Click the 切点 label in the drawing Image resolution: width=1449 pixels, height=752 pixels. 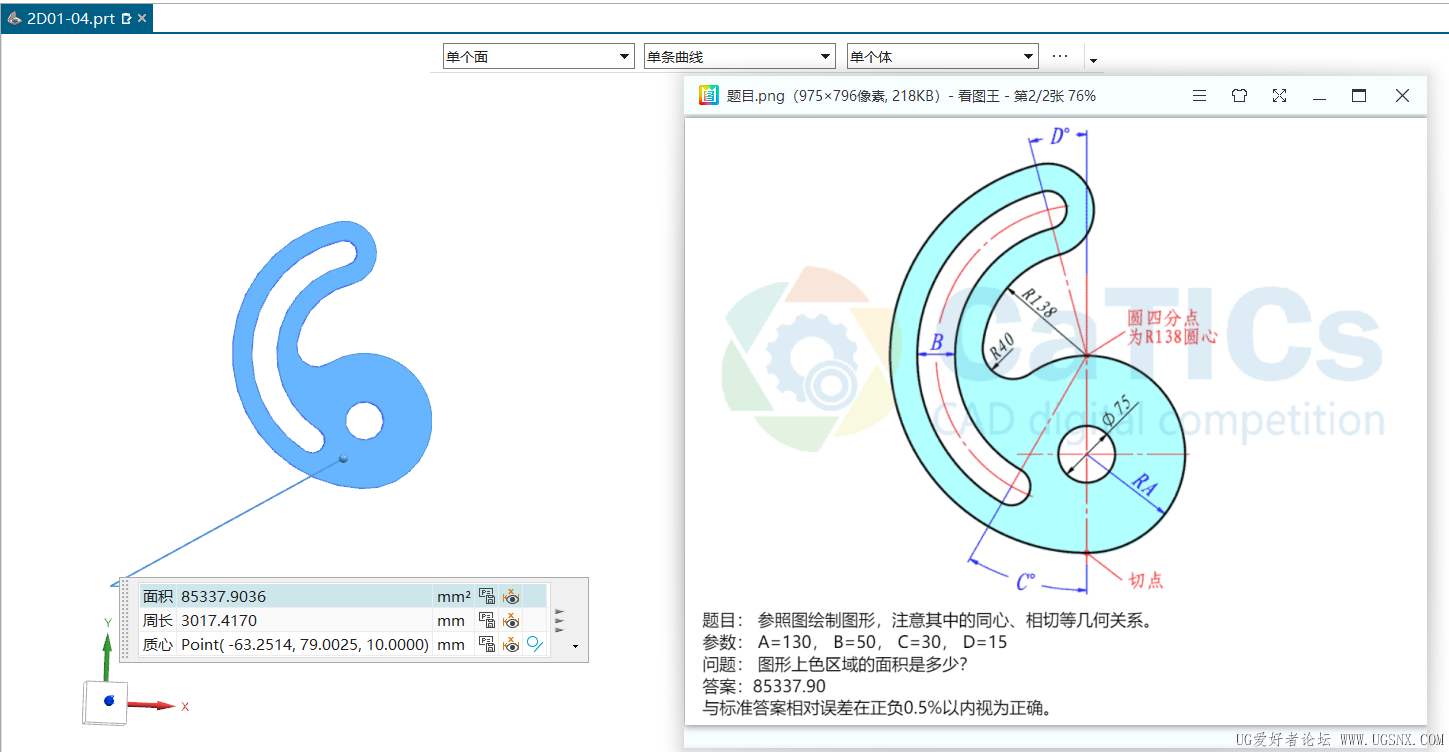pos(1146,580)
